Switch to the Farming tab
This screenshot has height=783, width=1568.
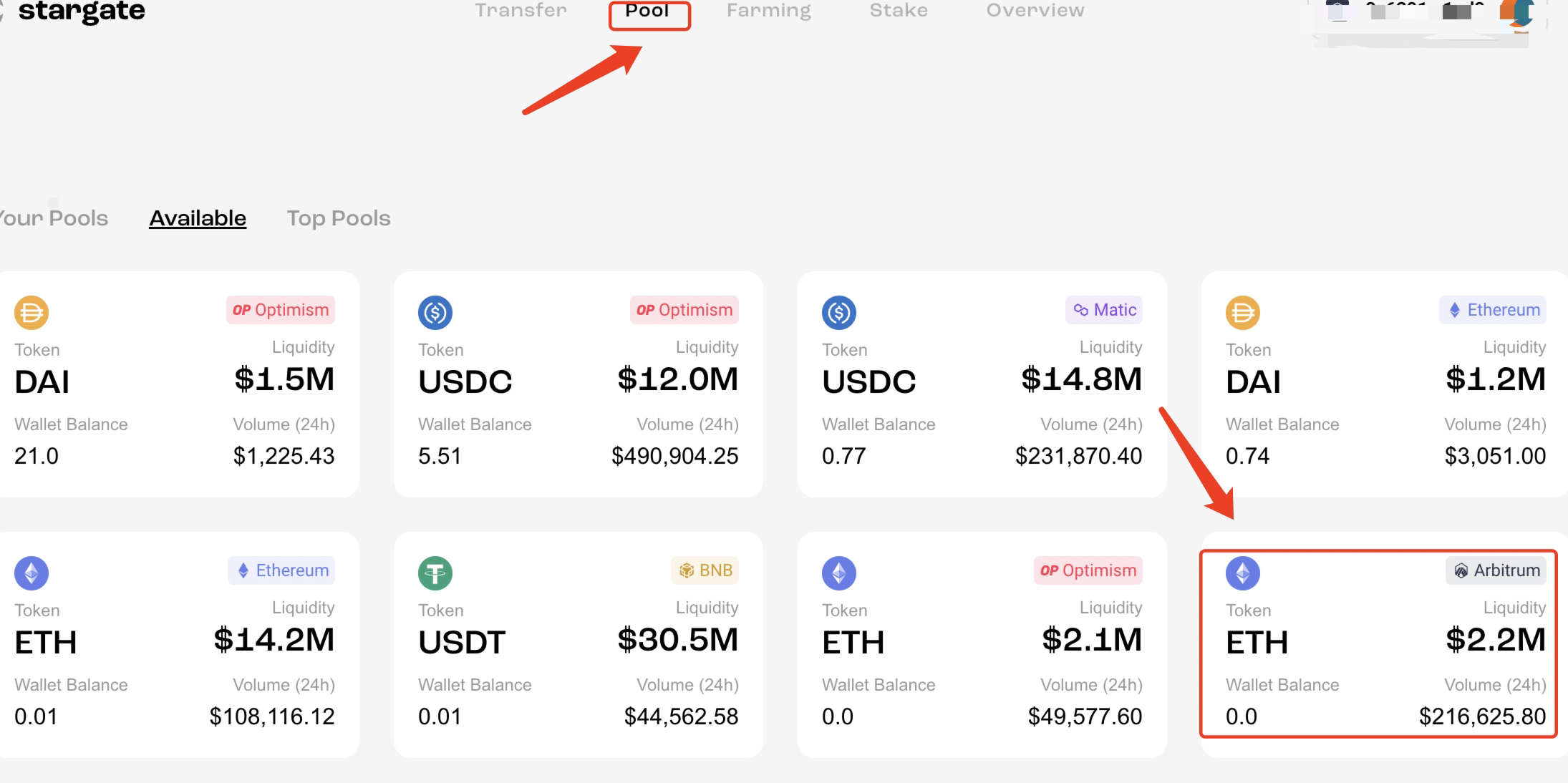click(769, 11)
